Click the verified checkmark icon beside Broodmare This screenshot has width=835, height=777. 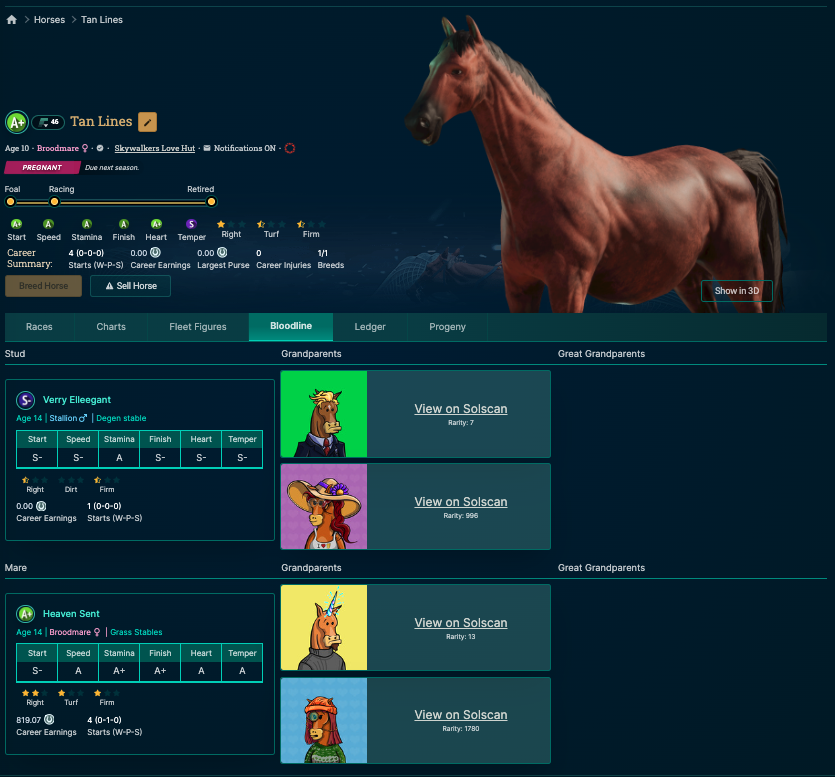click(100, 148)
